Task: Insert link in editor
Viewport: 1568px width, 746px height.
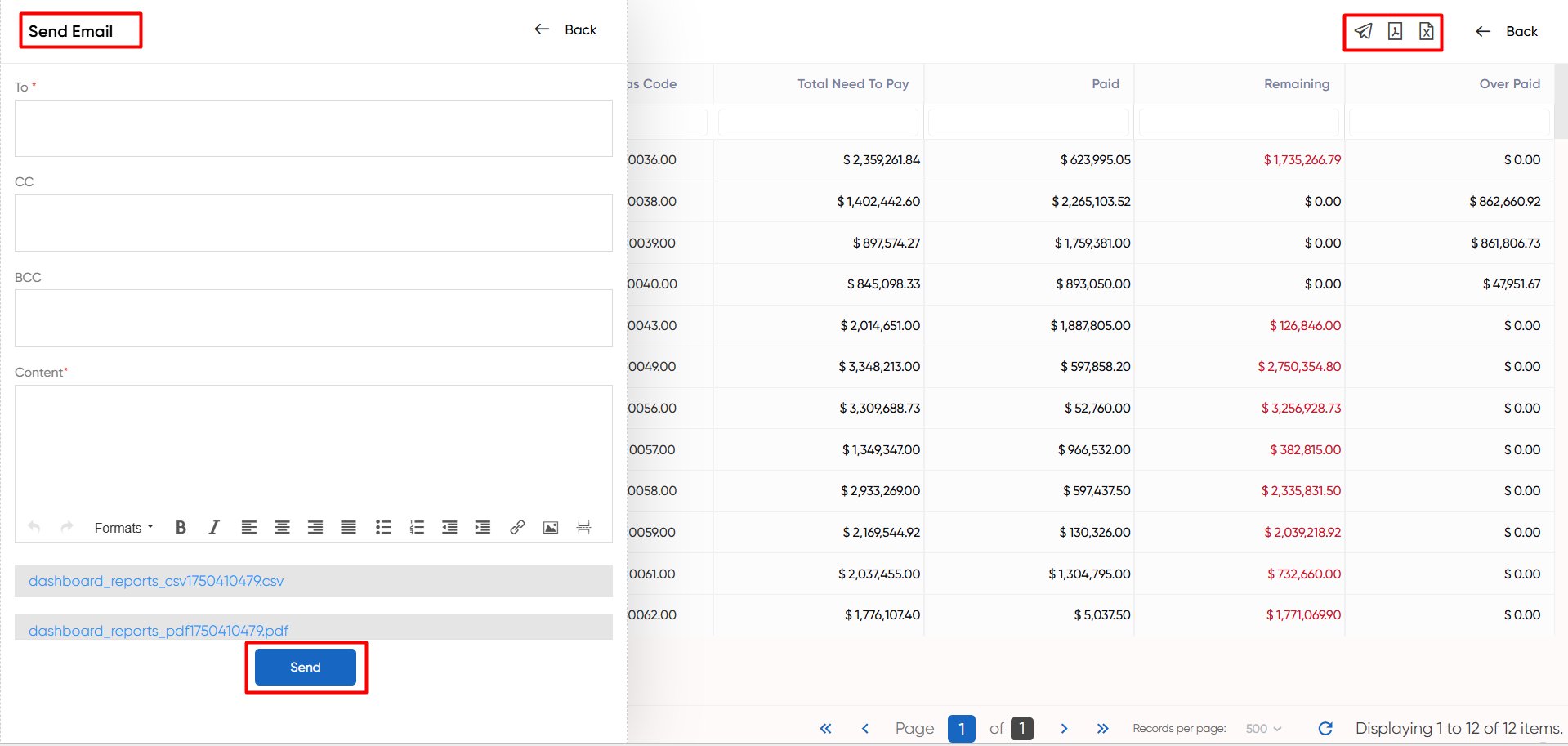Action: tap(517, 527)
